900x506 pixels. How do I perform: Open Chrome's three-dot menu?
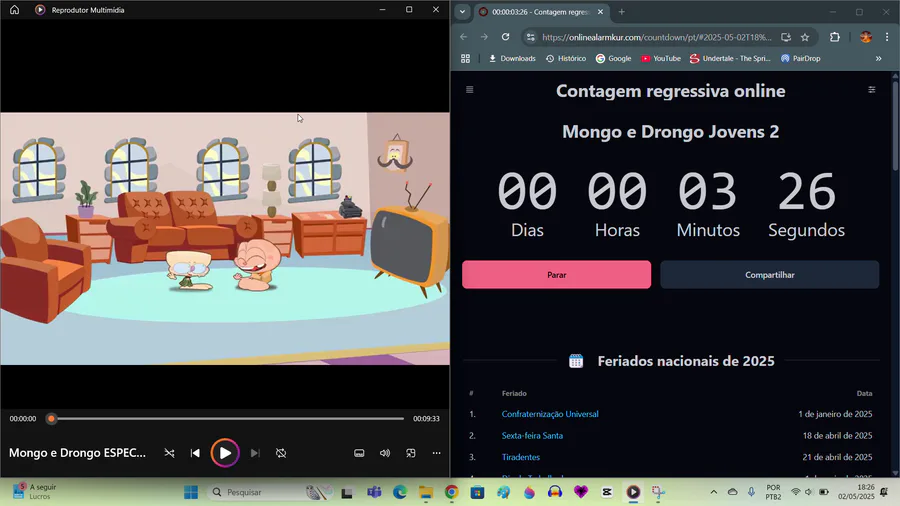click(887, 37)
